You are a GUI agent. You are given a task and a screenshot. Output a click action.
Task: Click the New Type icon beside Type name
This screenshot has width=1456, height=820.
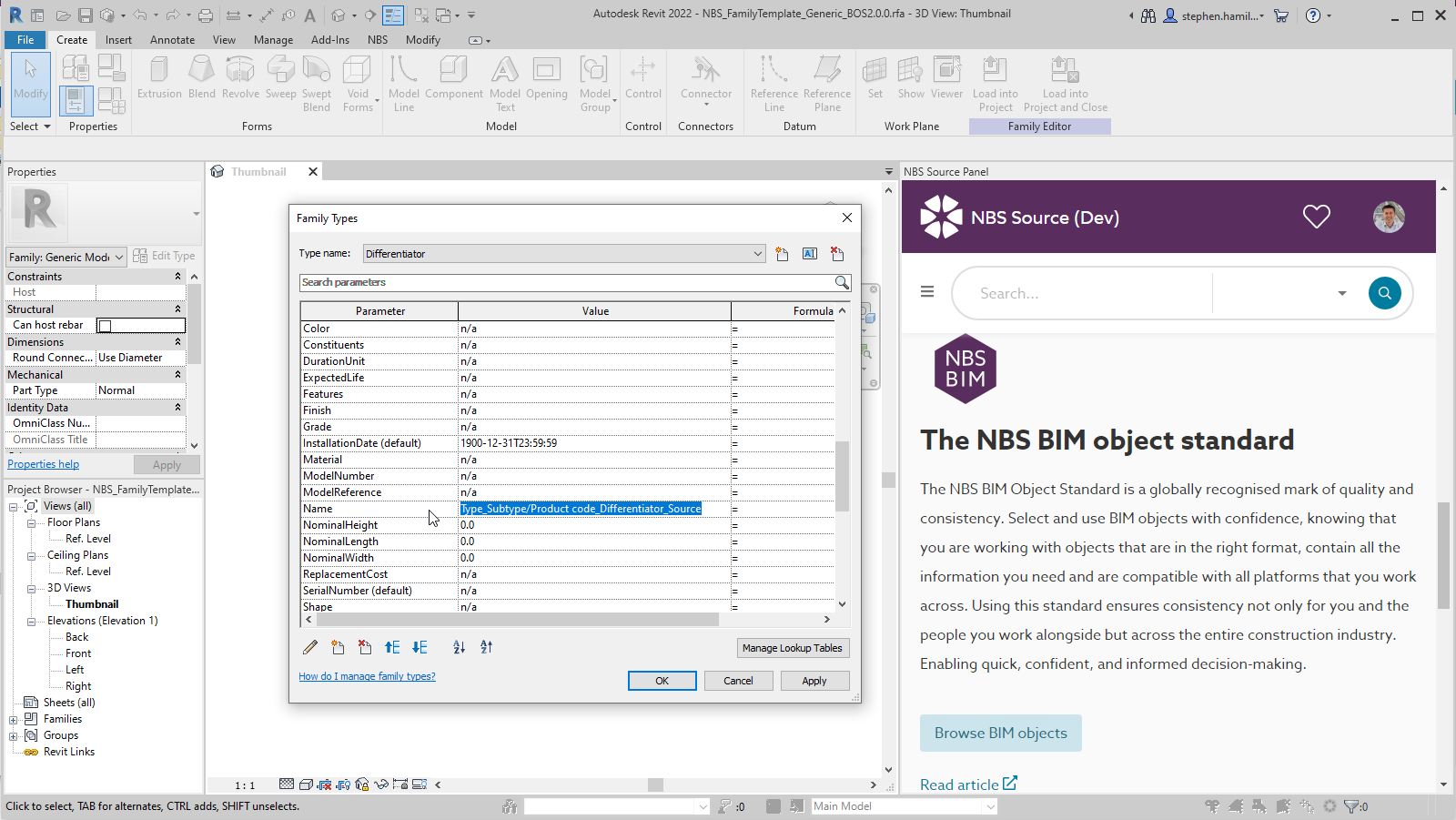(783, 254)
